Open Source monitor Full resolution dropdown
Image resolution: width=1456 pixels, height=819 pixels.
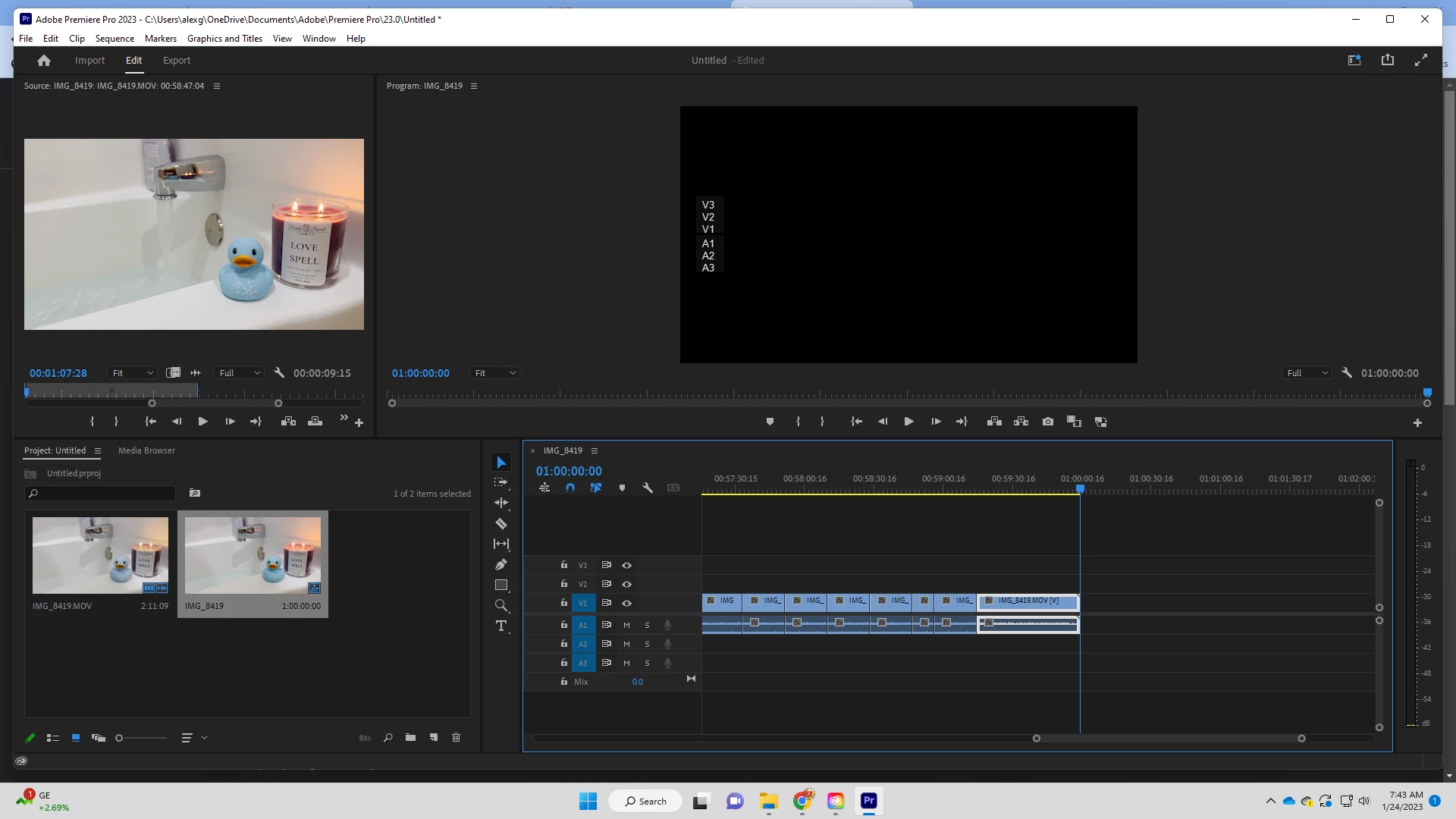[x=240, y=373]
